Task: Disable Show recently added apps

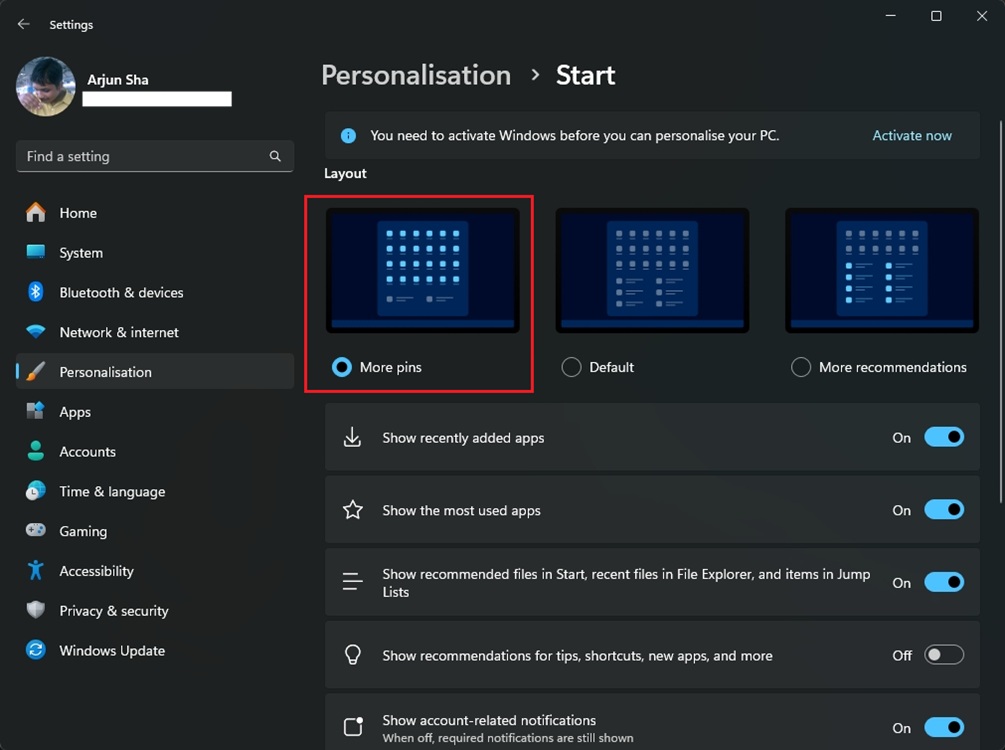Action: tap(943, 437)
